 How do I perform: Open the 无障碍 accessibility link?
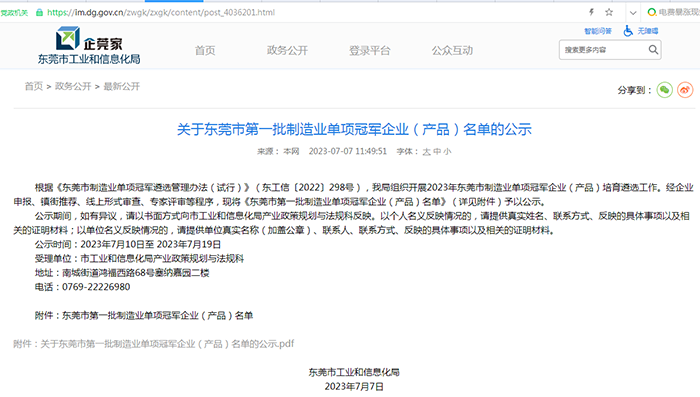click(x=648, y=31)
